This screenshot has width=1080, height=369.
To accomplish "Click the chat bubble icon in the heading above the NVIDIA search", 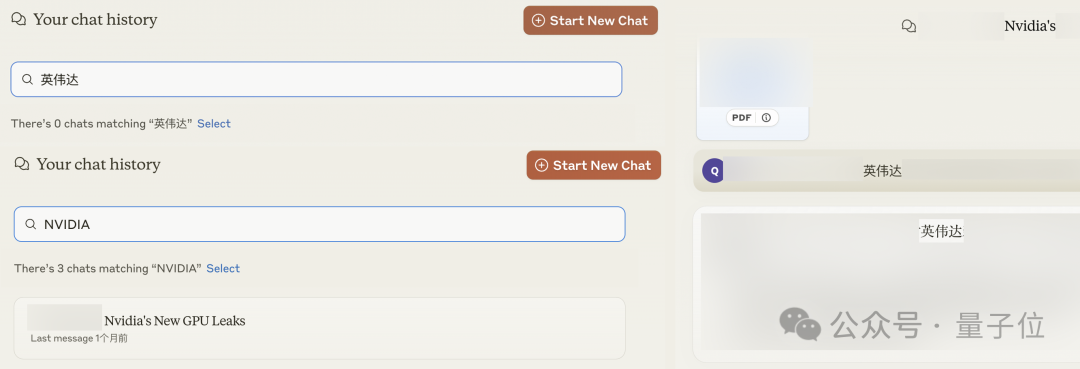I will 22,165.
